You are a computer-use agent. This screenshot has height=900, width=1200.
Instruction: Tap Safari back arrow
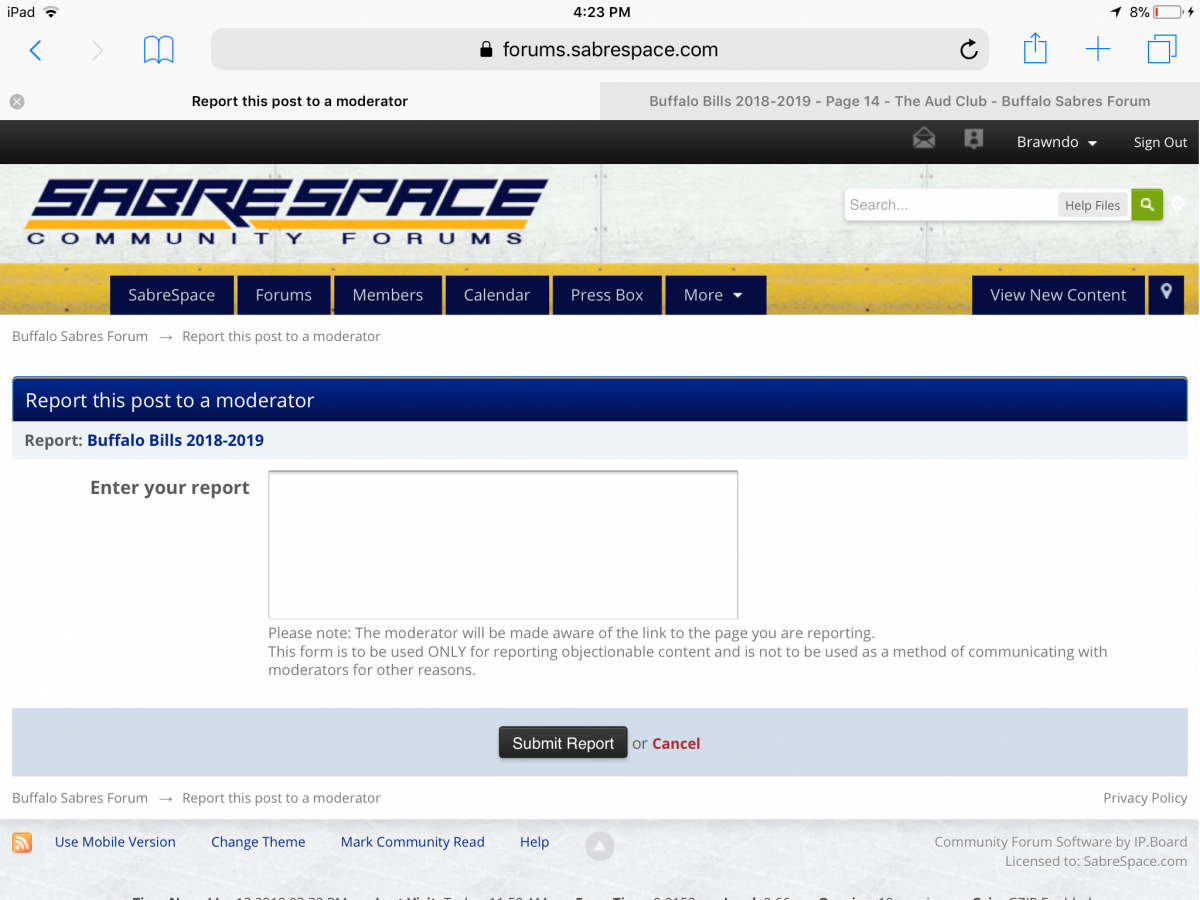click(36, 50)
